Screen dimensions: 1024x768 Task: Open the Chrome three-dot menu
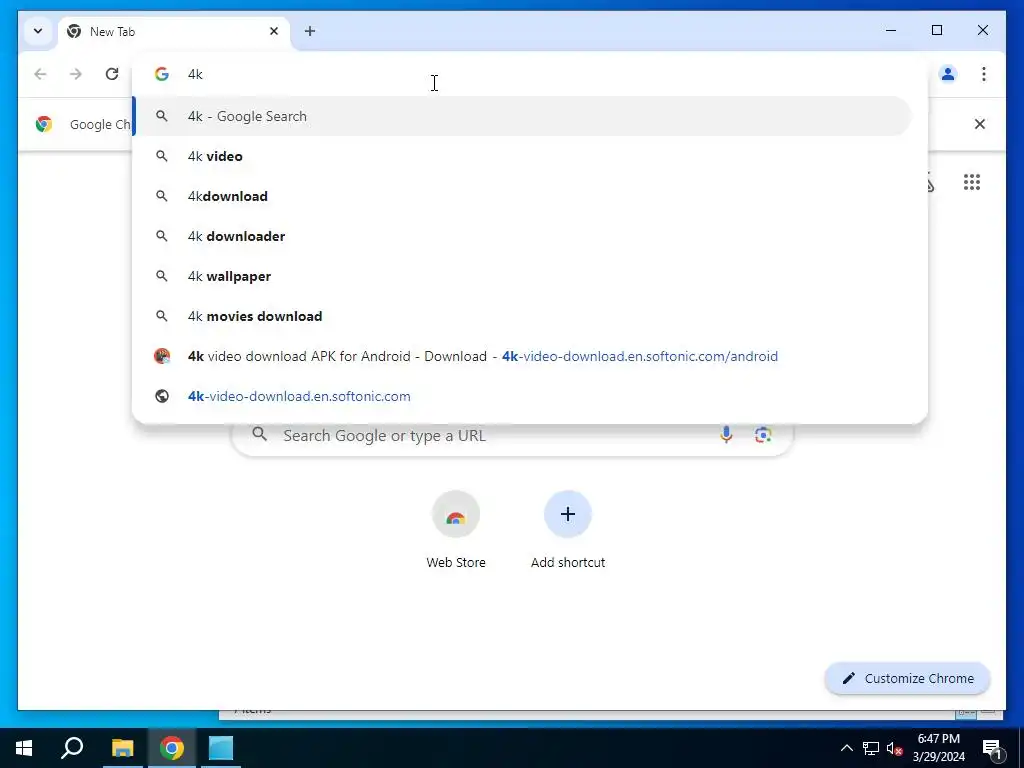point(984,74)
